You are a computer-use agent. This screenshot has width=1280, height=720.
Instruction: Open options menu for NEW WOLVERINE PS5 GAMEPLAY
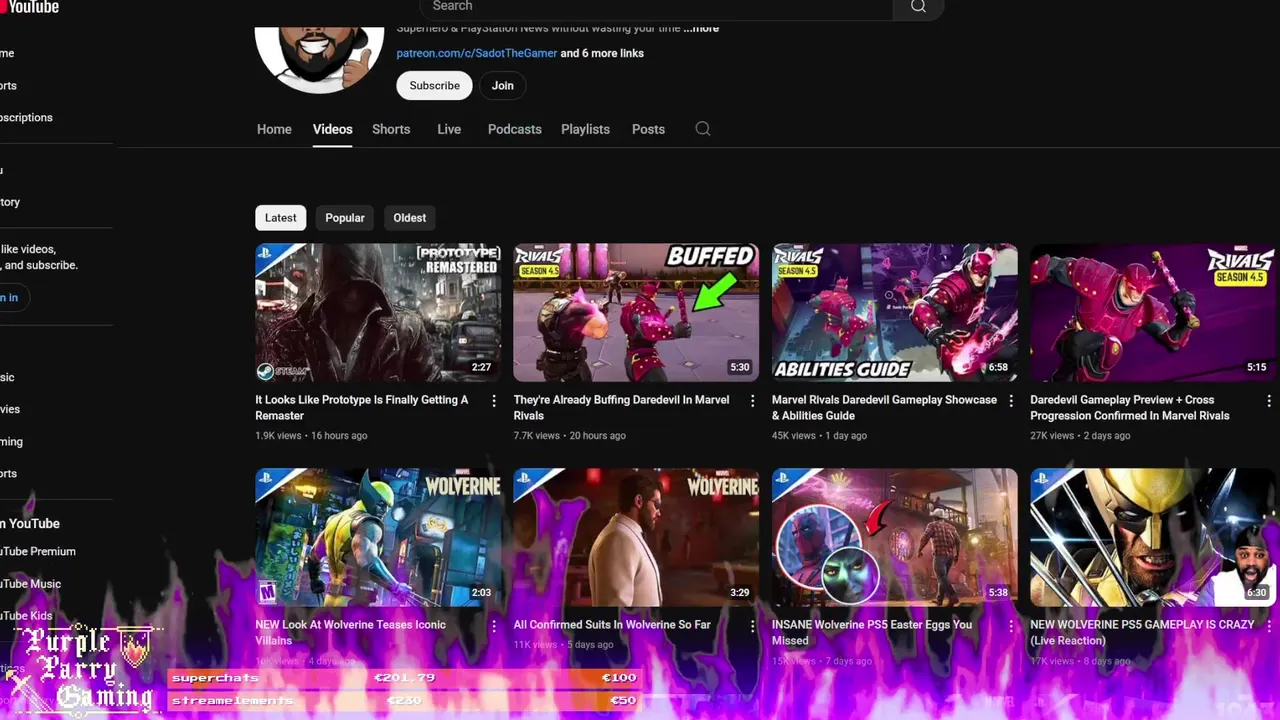(x=1269, y=625)
